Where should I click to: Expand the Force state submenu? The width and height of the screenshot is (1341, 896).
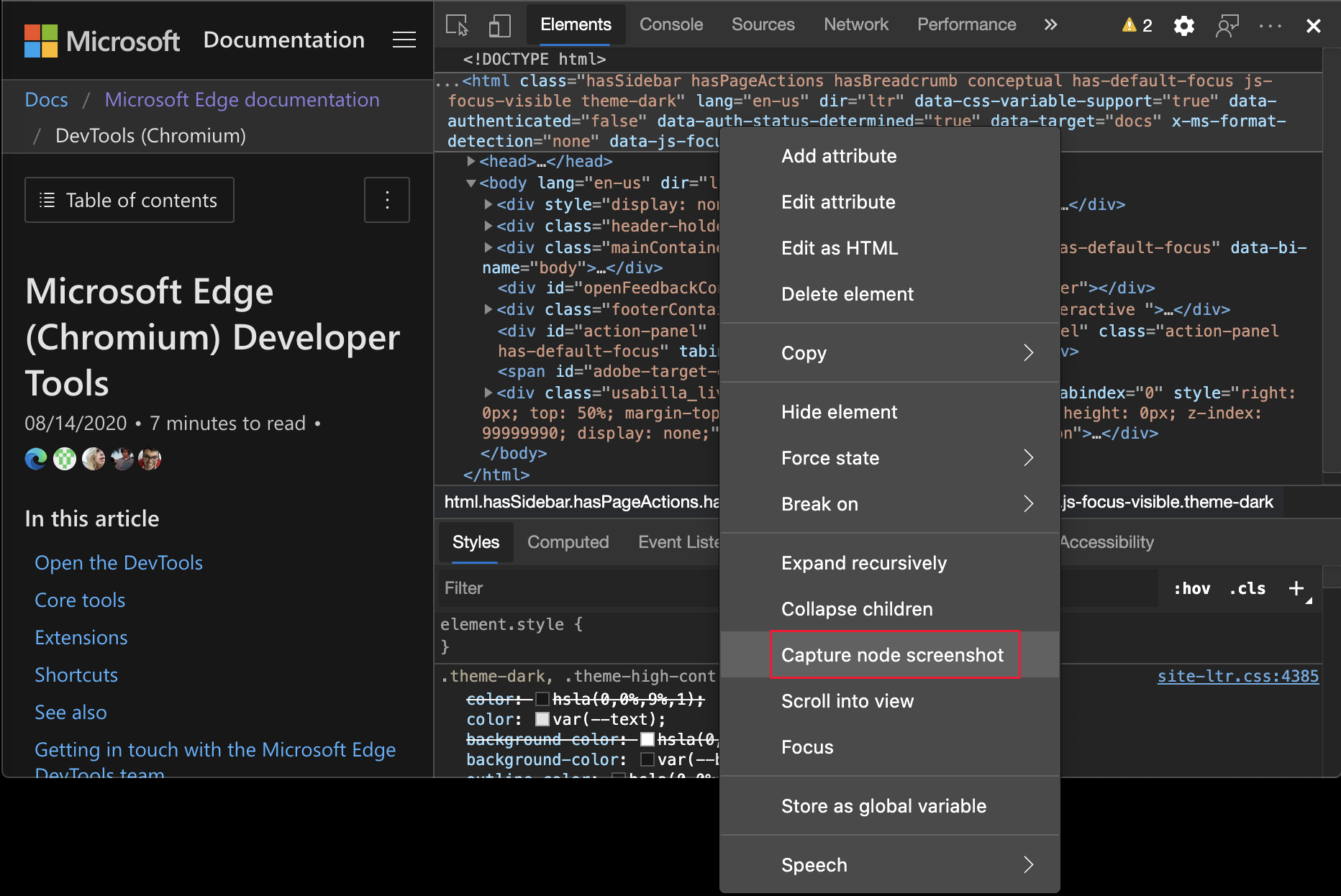pos(1029,458)
